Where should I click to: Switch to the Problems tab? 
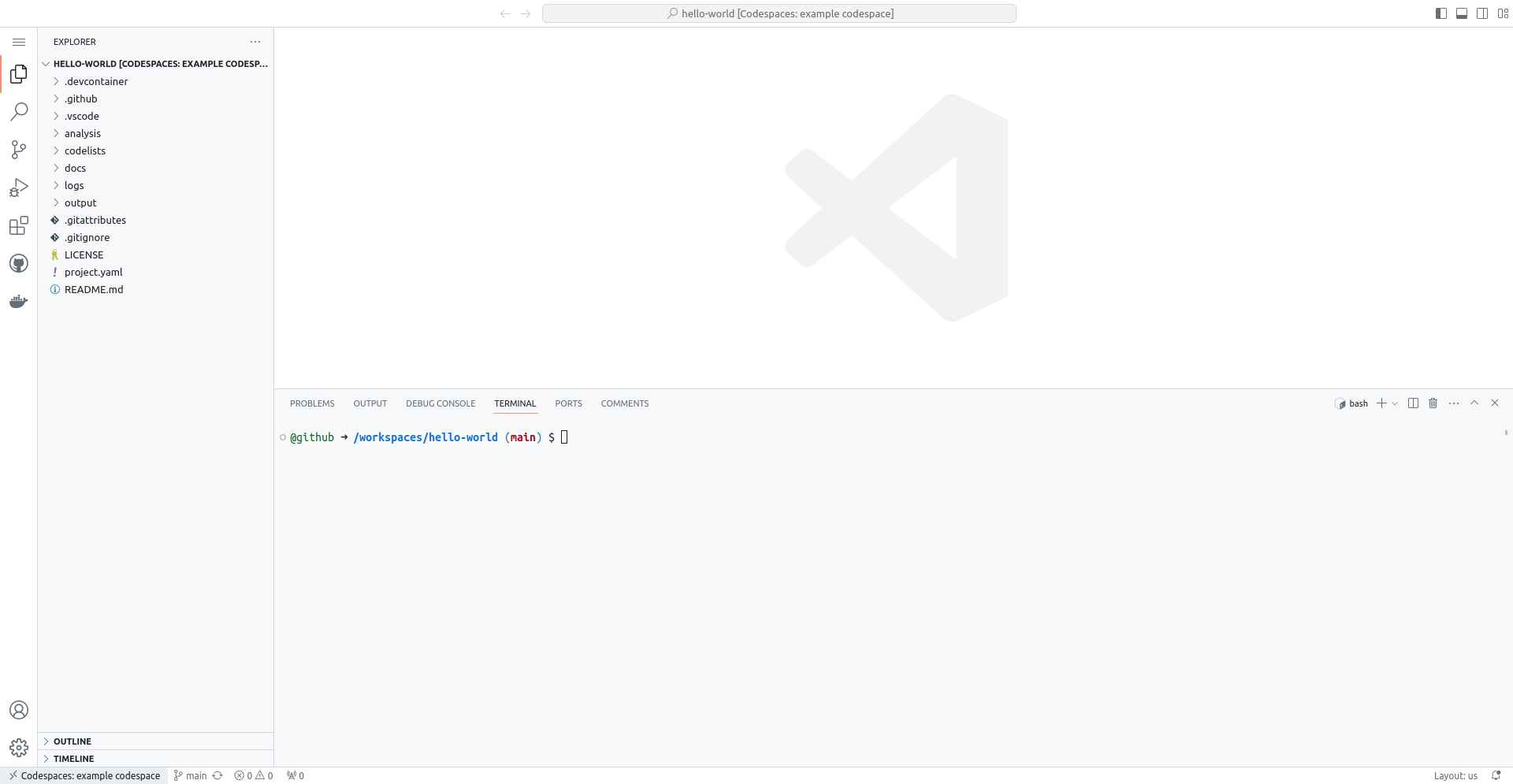pyautogui.click(x=312, y=403)
